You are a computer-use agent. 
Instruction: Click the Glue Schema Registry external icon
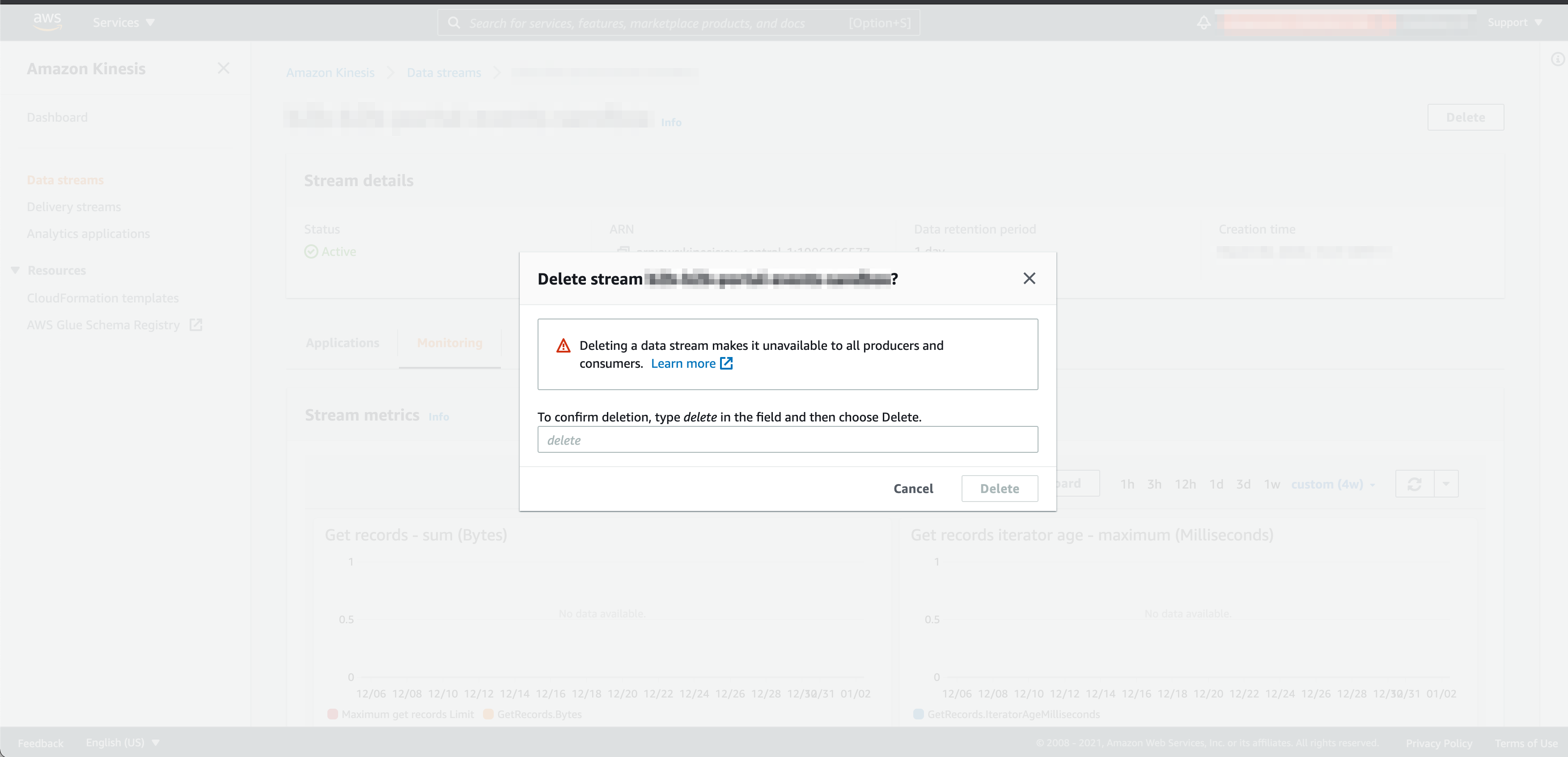(x=195, y=325)
